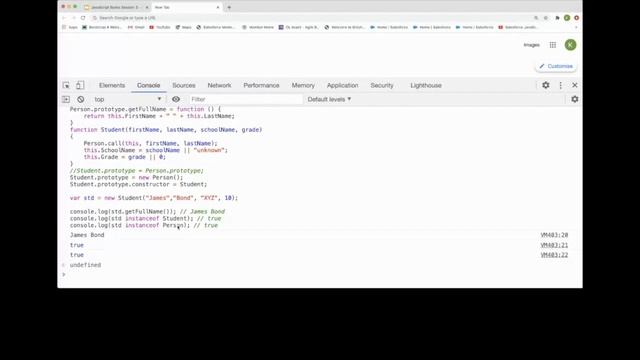Click the inspect element picker icon

(x=66, y=85)
